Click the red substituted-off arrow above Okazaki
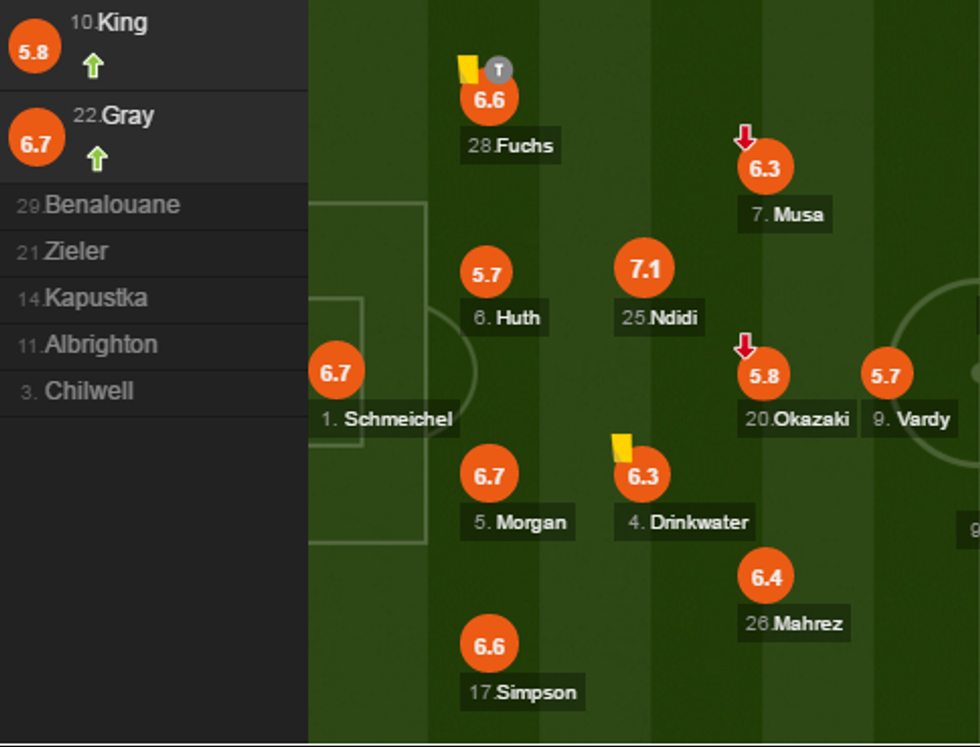 click(x=744, y=346)
